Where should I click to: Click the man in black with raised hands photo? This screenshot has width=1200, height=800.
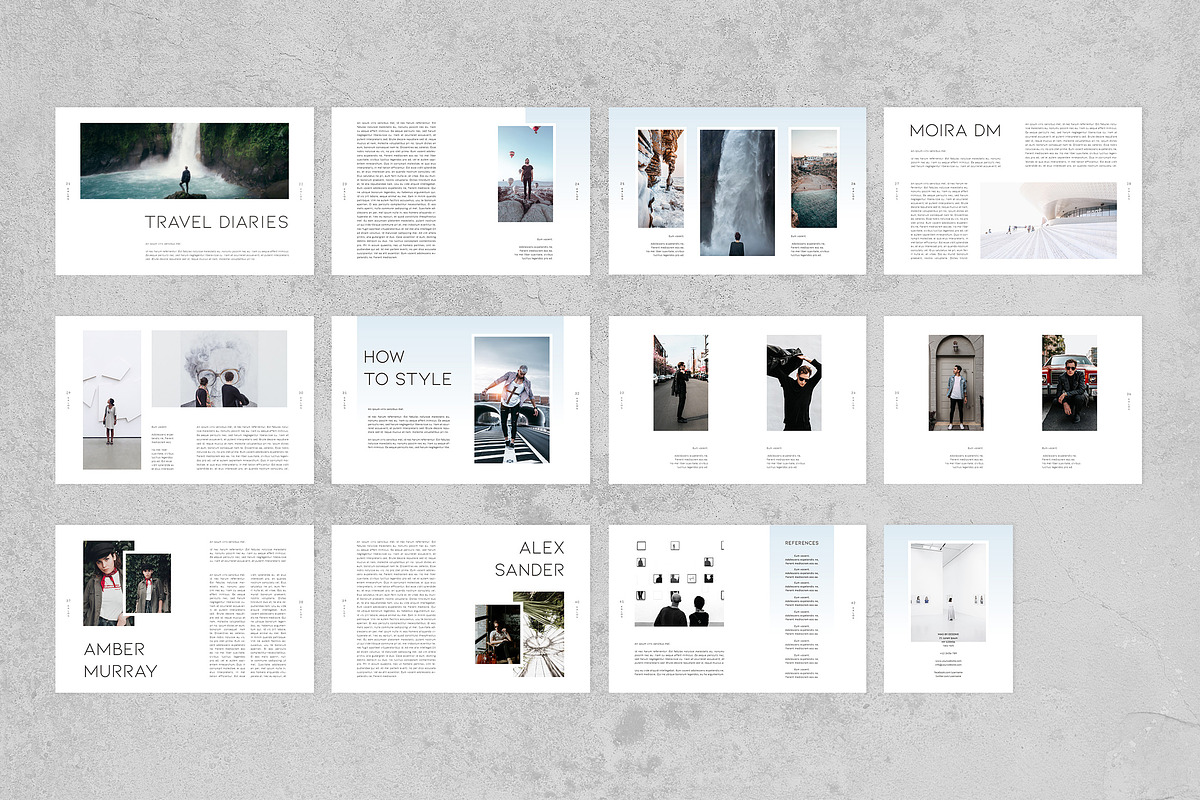coord(794,382)
